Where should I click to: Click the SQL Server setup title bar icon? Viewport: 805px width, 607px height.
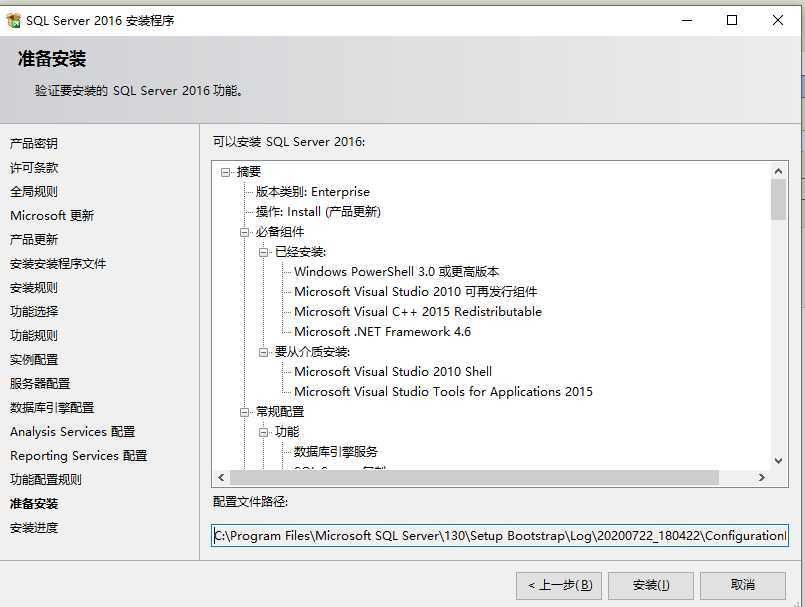13,21
